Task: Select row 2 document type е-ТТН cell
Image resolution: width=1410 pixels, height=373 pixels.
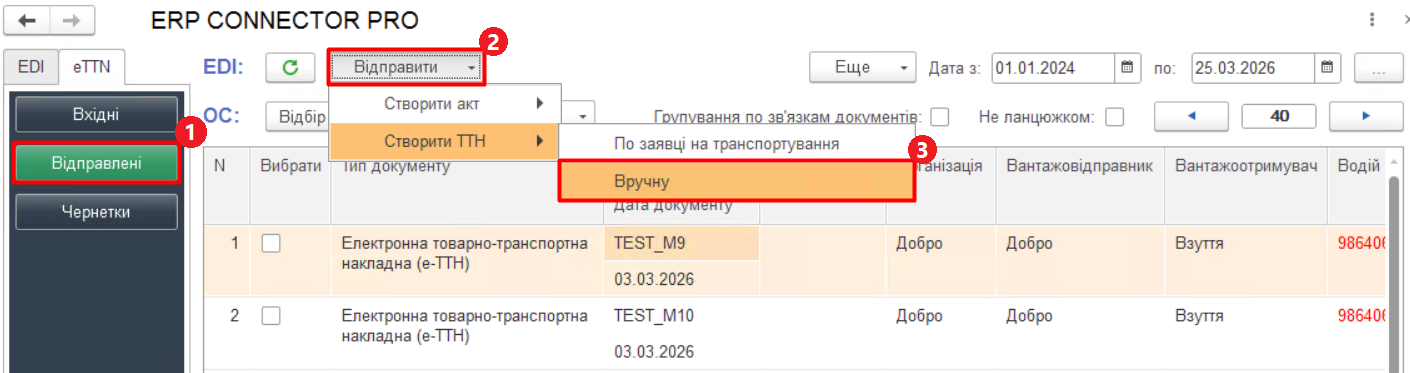Action: [467, 334]
